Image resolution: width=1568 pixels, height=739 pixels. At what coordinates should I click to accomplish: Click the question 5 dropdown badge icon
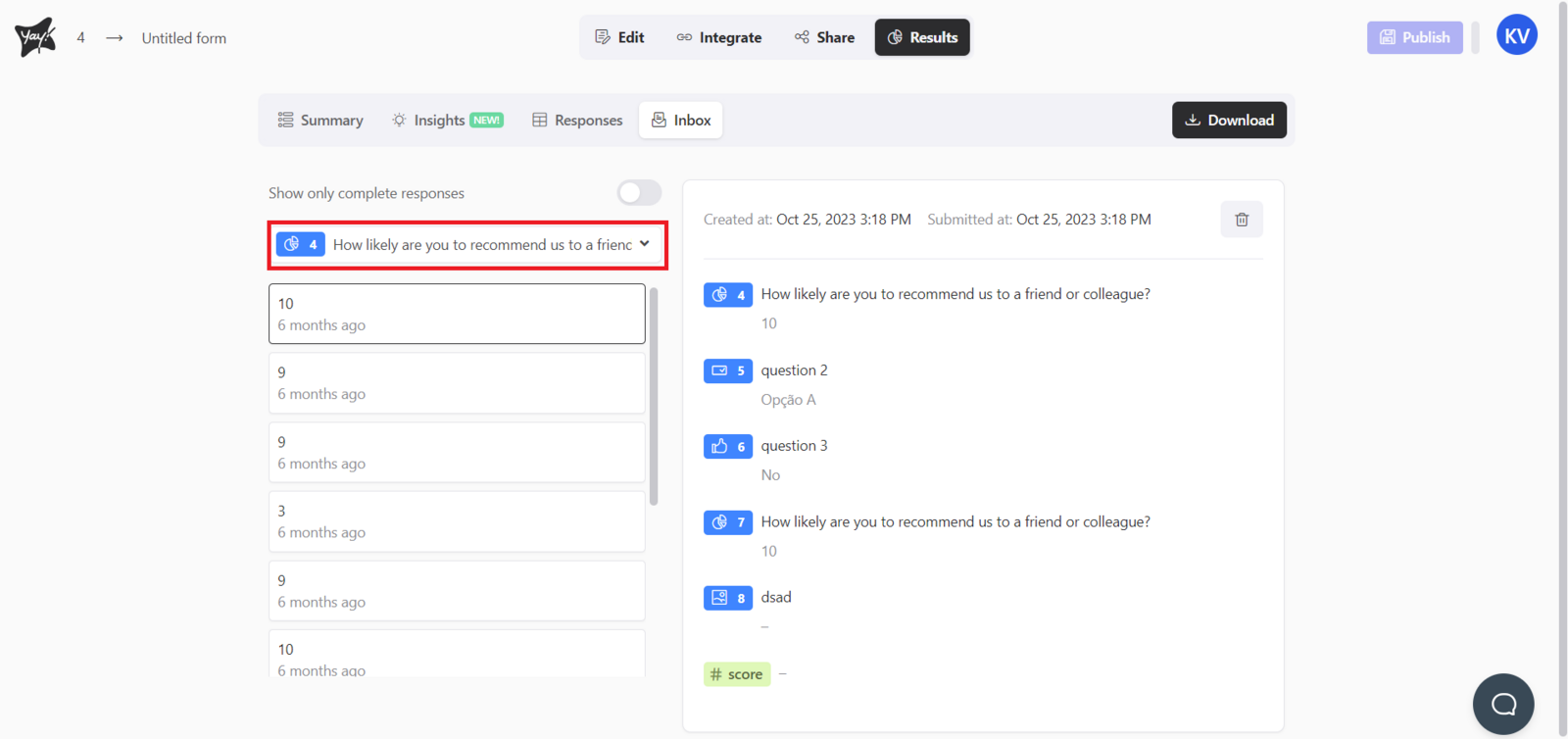727,370
